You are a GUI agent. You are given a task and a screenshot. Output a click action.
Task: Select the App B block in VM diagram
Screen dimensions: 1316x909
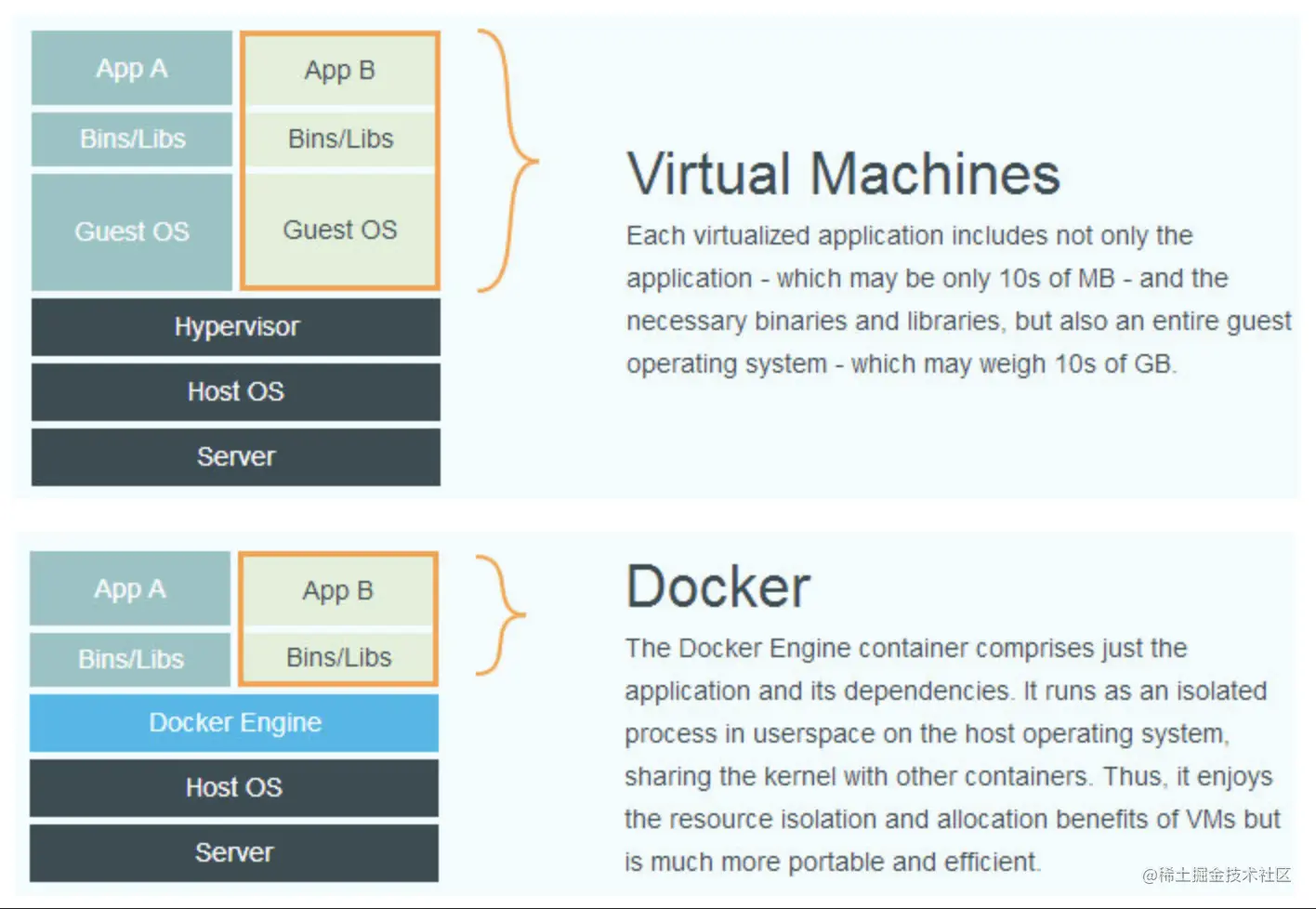point(339,70)
